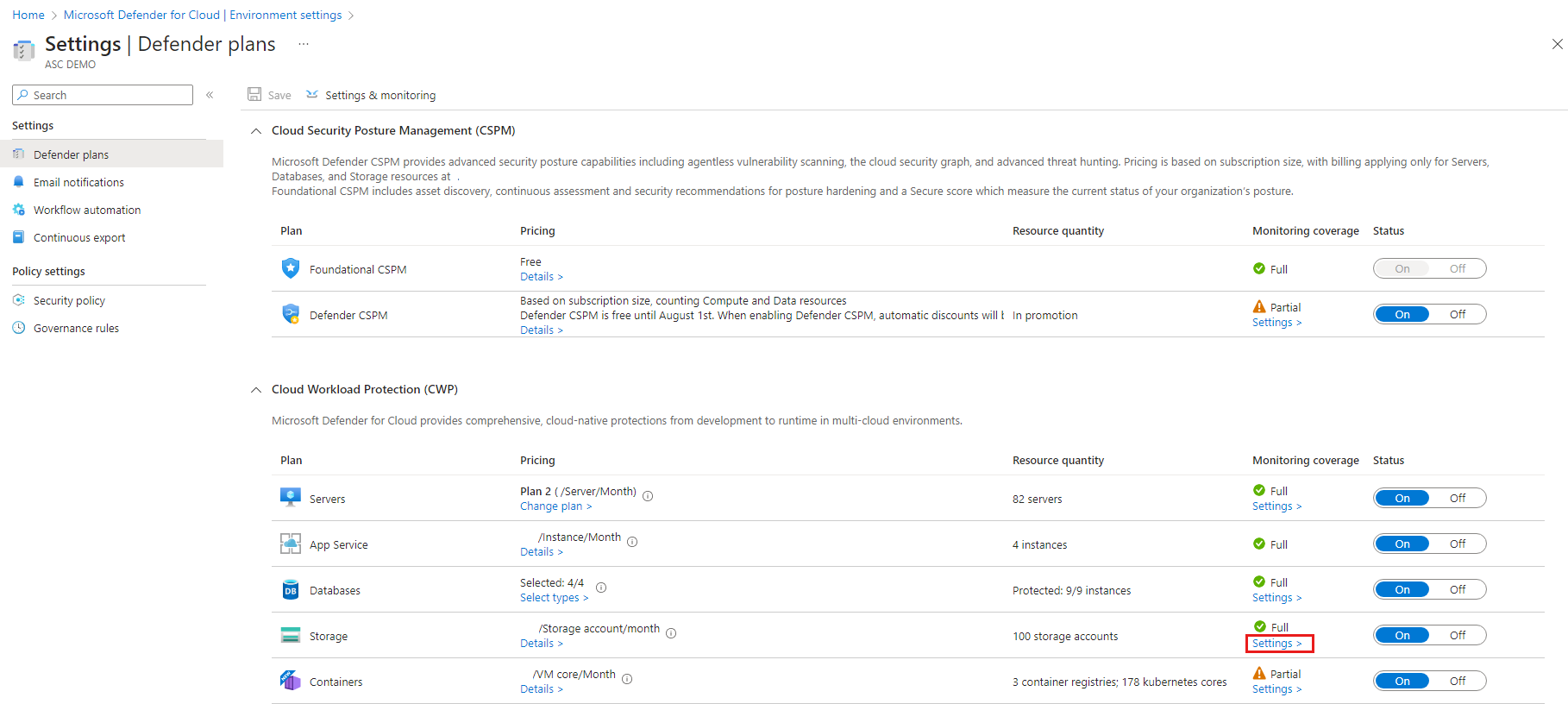Disable Defender CSPM by clicking Off
The width and height of the screenshot is (1568, 704).
[1458, 314]
